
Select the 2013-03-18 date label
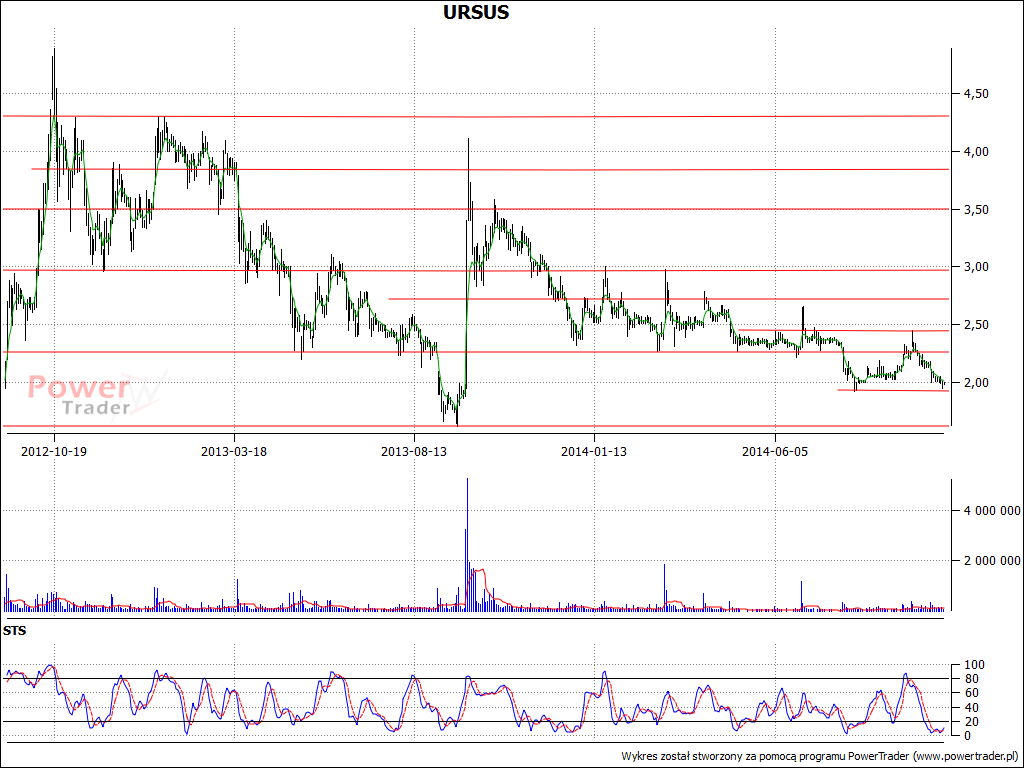234,452
